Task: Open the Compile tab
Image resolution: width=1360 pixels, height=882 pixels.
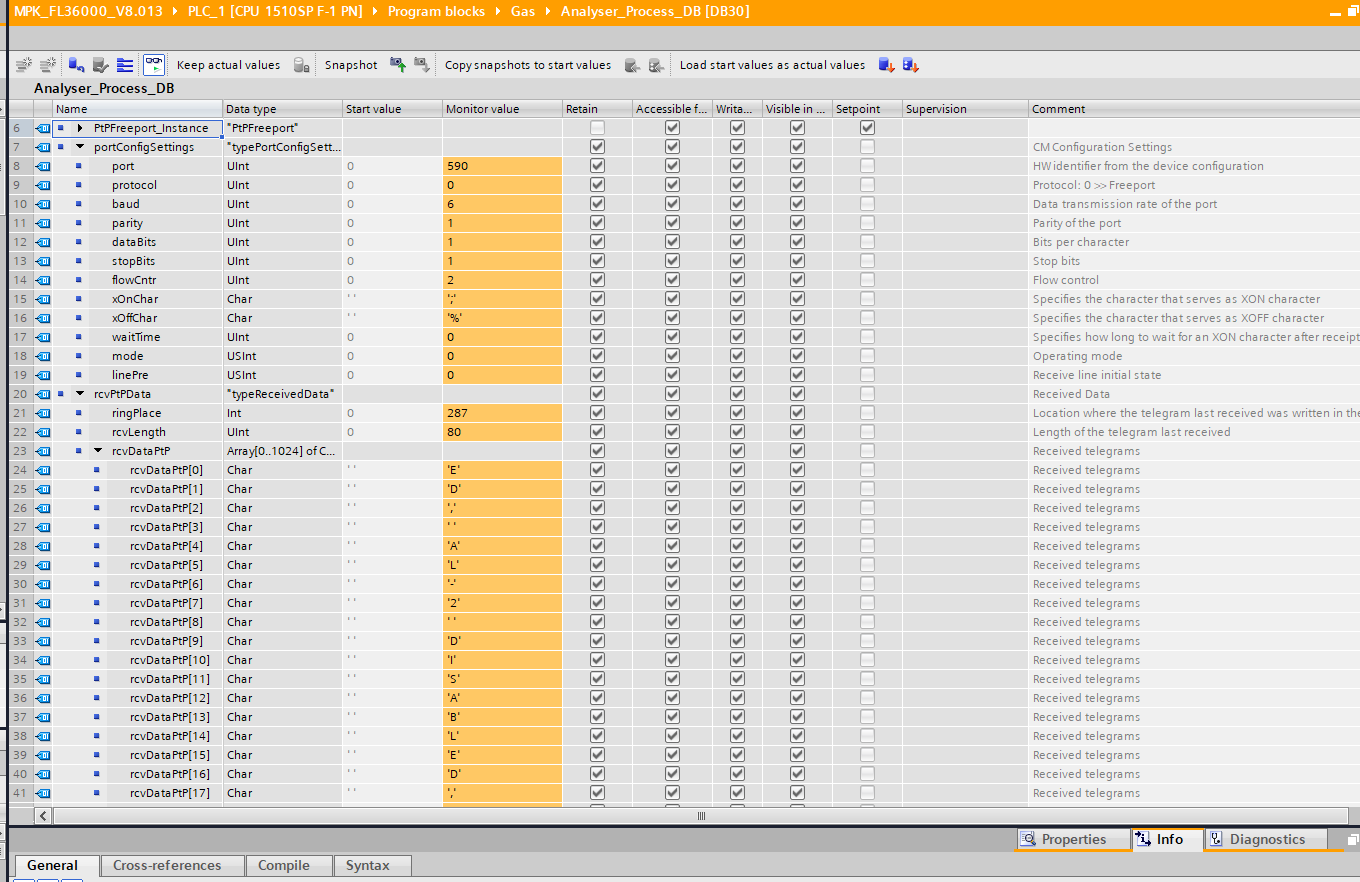Action: (x=284, y=866)
